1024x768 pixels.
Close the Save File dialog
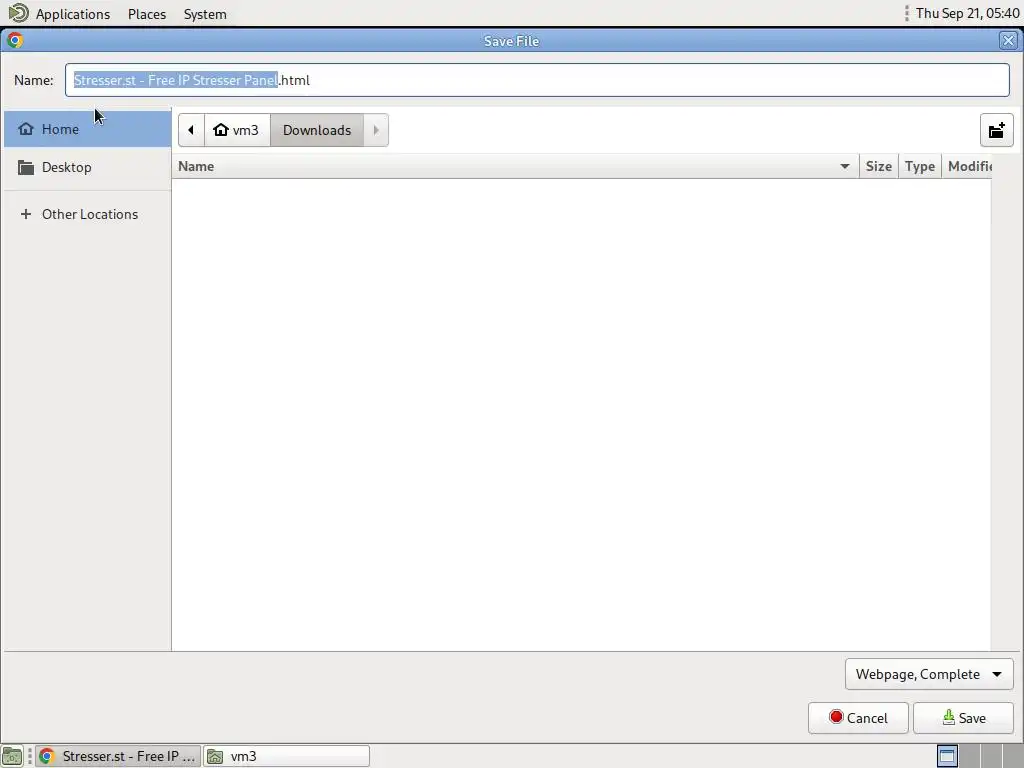pos(1008,40)
